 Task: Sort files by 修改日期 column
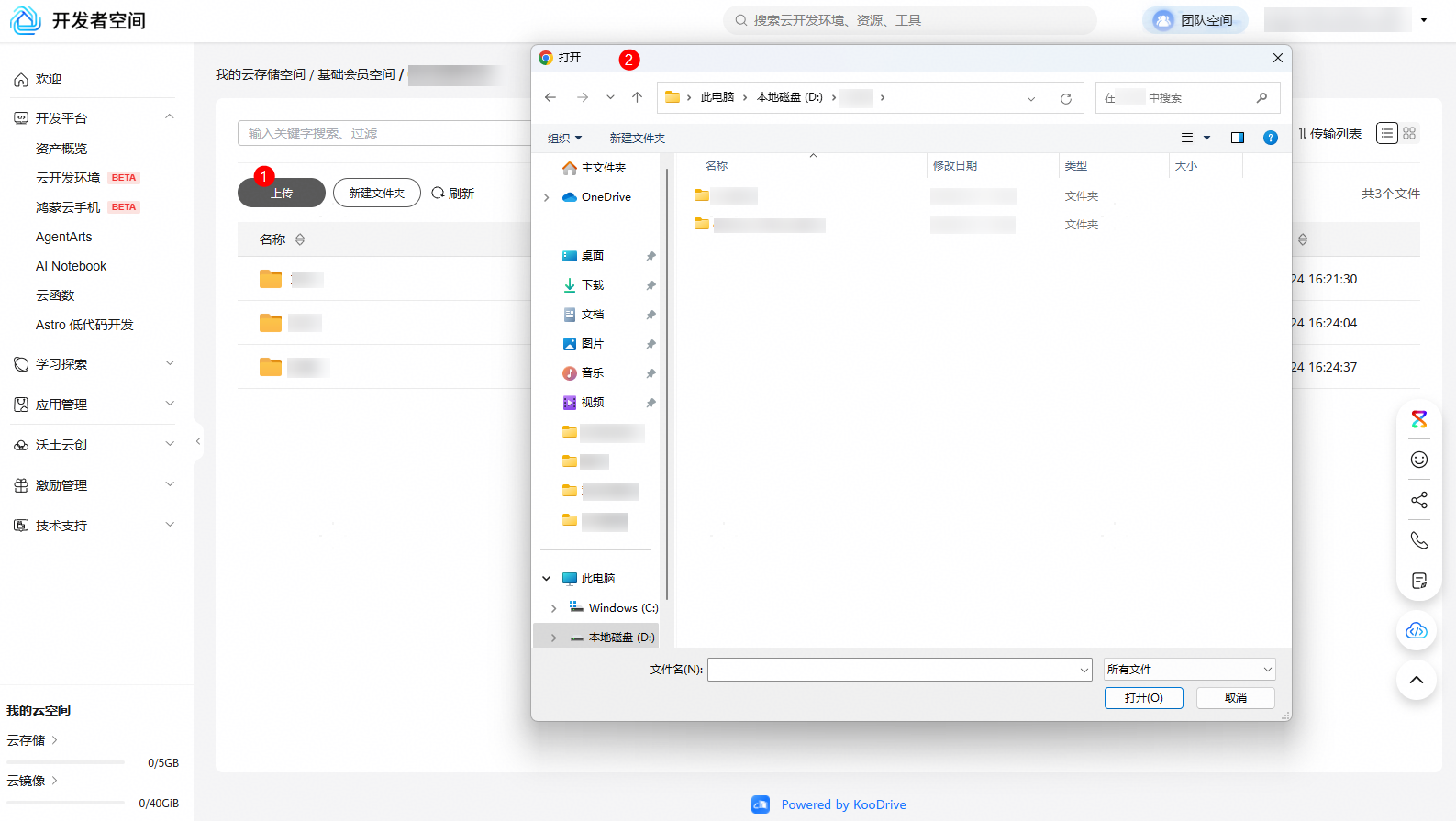(x=955, y=166)
